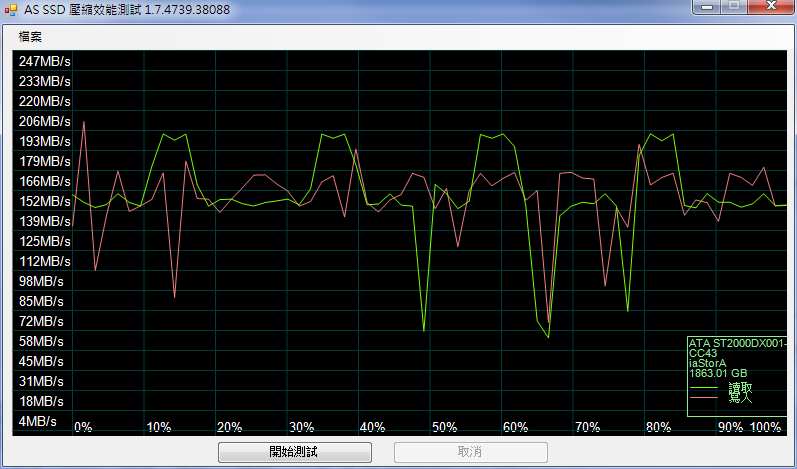Click the ATA ST2000DX001 drive name in legend
Screen dimensions: 797x469
click(x=738, y=344)
